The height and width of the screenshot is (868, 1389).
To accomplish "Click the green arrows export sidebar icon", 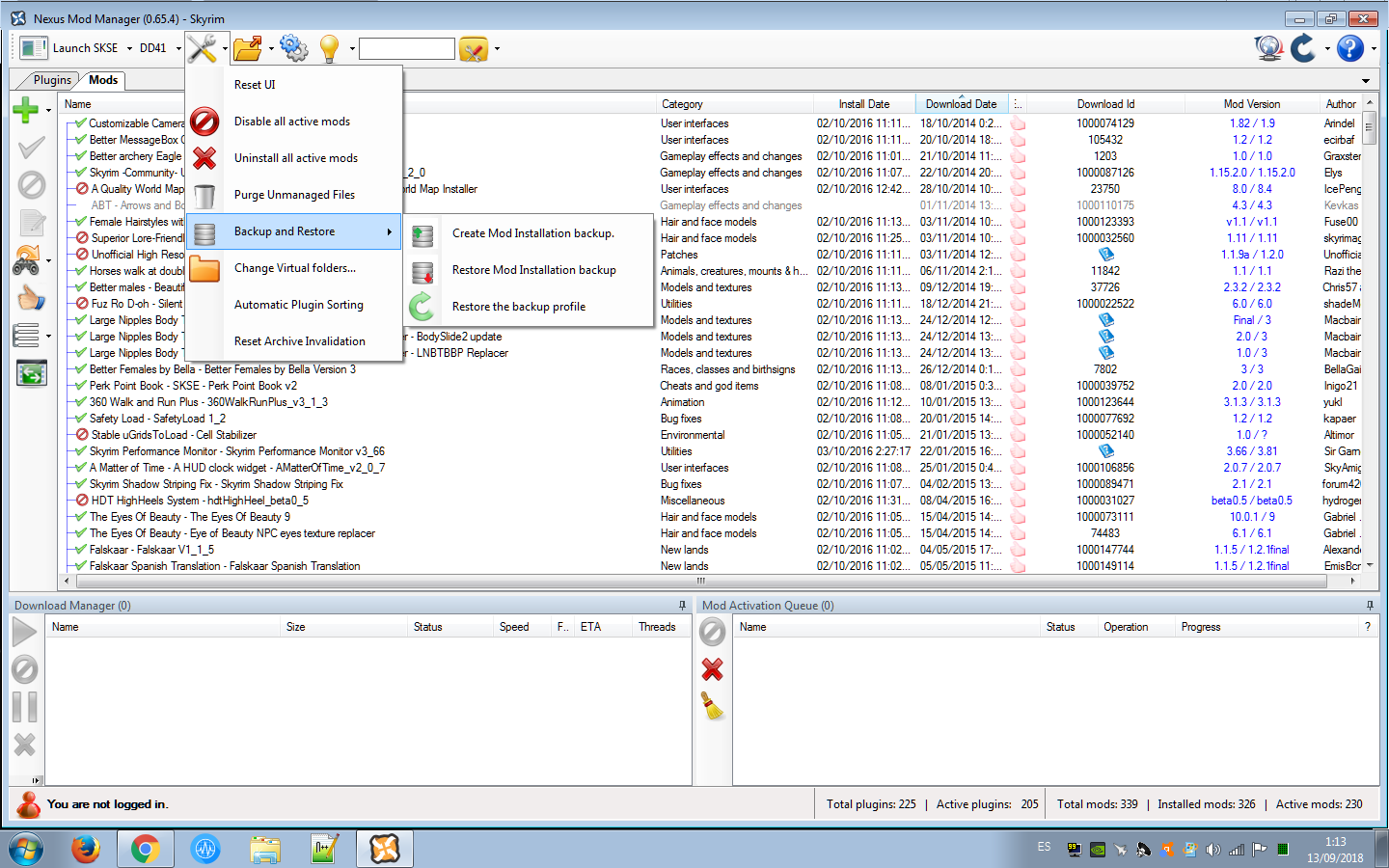I will coord(31,373).
